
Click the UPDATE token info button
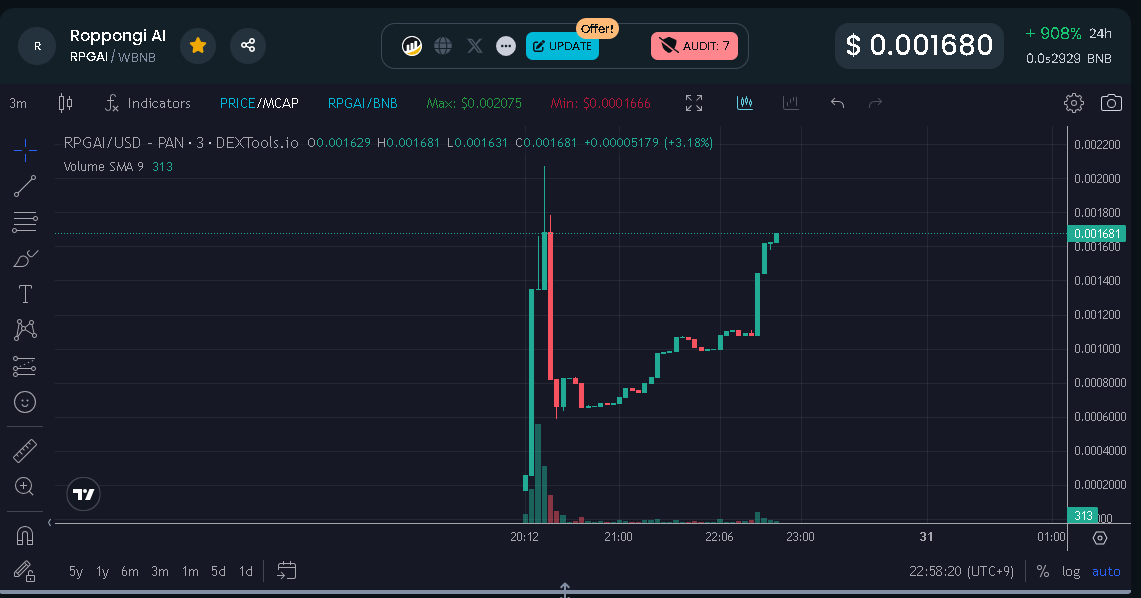(x=562, y=46)
